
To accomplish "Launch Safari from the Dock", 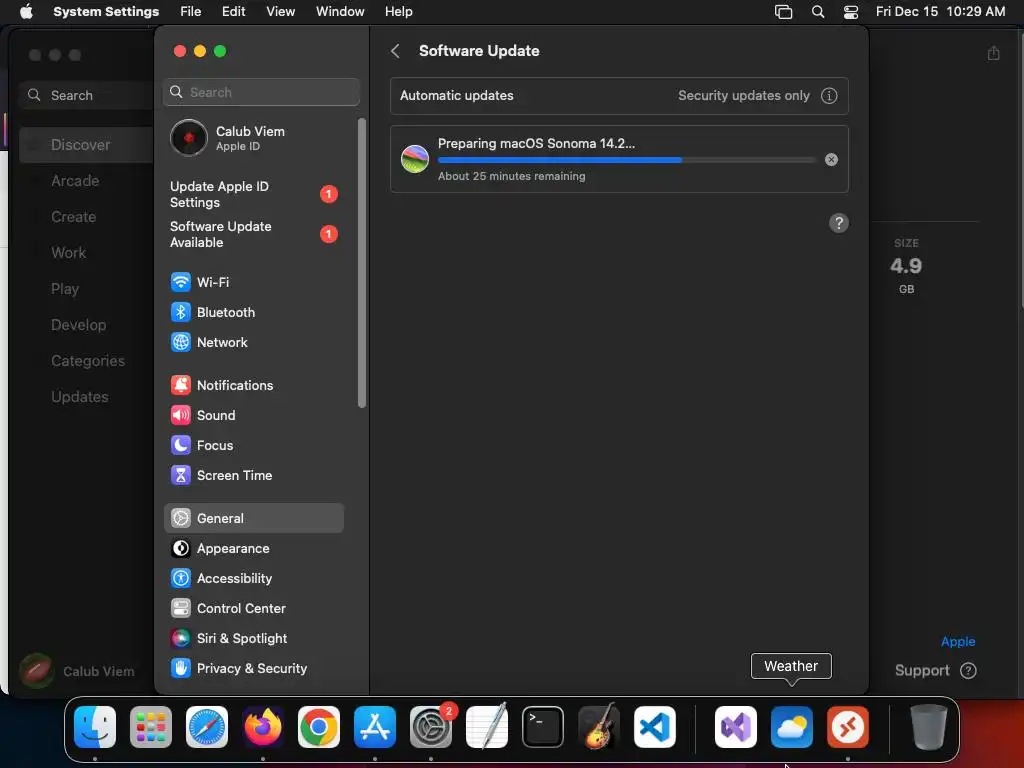I will tap(207, 727).
